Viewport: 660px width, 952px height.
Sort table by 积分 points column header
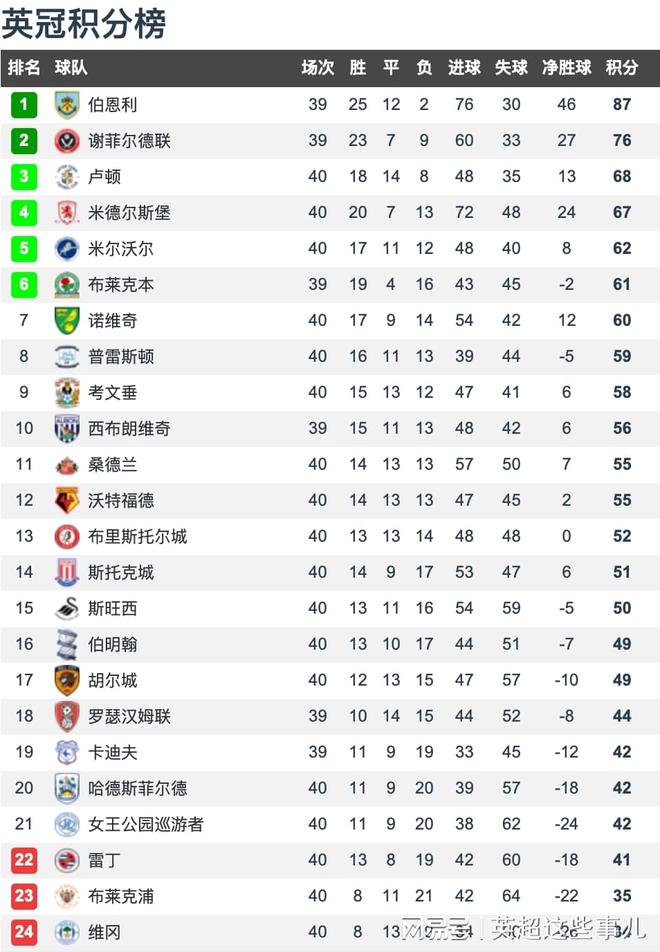point(622,67)
